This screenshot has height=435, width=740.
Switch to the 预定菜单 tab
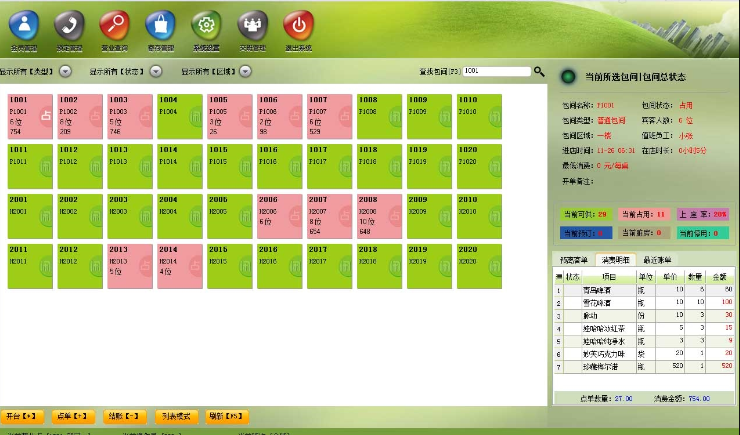pos(573,259)
